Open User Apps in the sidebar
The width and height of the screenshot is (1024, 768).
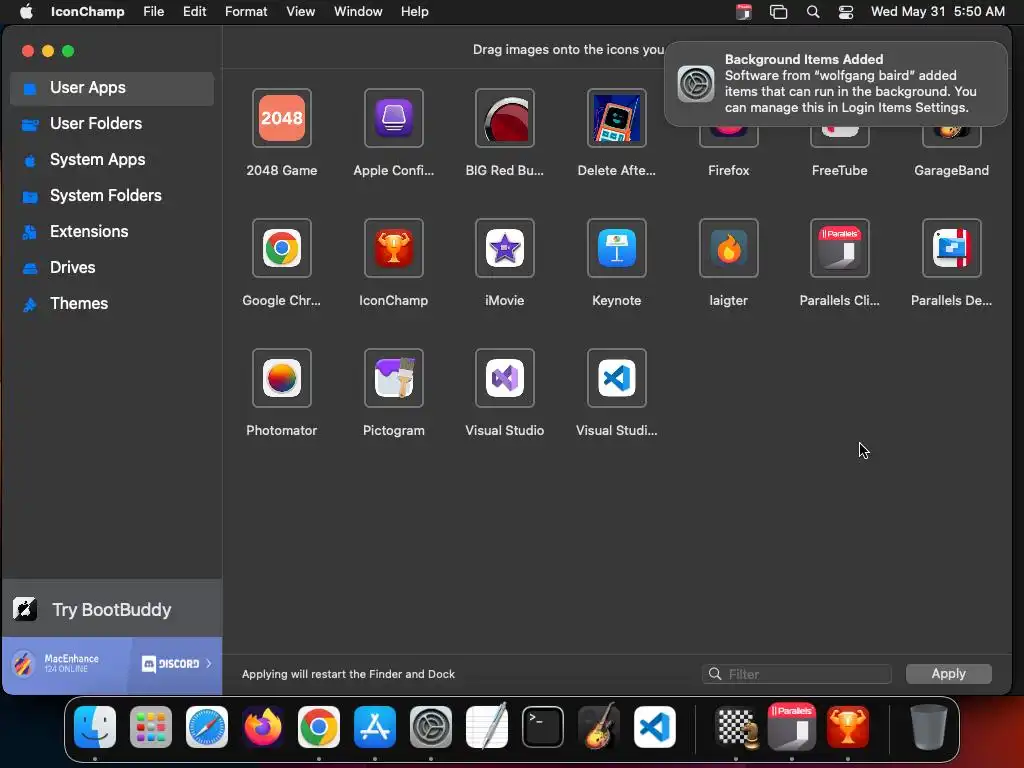[x=112, y=88]
